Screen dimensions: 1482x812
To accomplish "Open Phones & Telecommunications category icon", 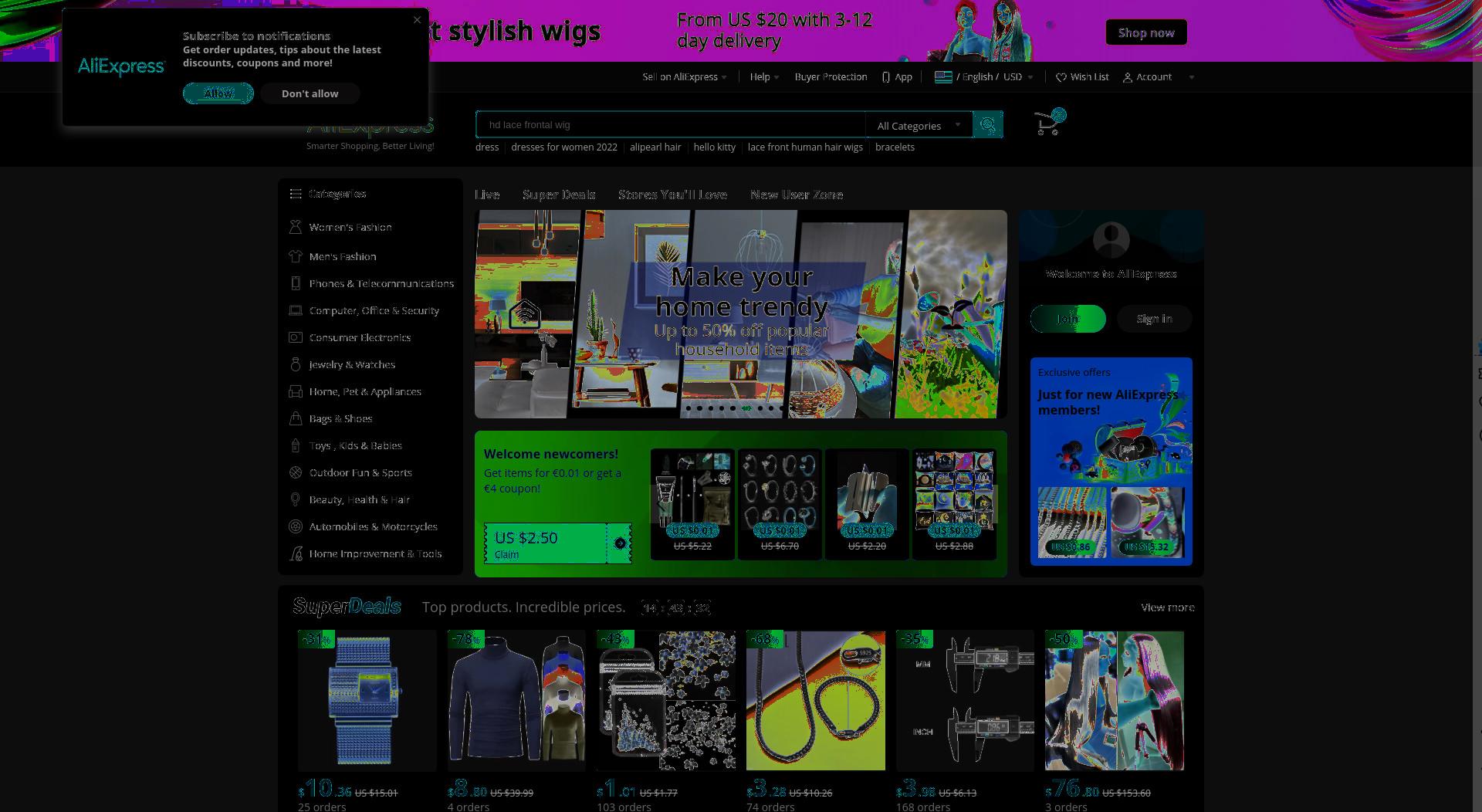I will 295,283.
